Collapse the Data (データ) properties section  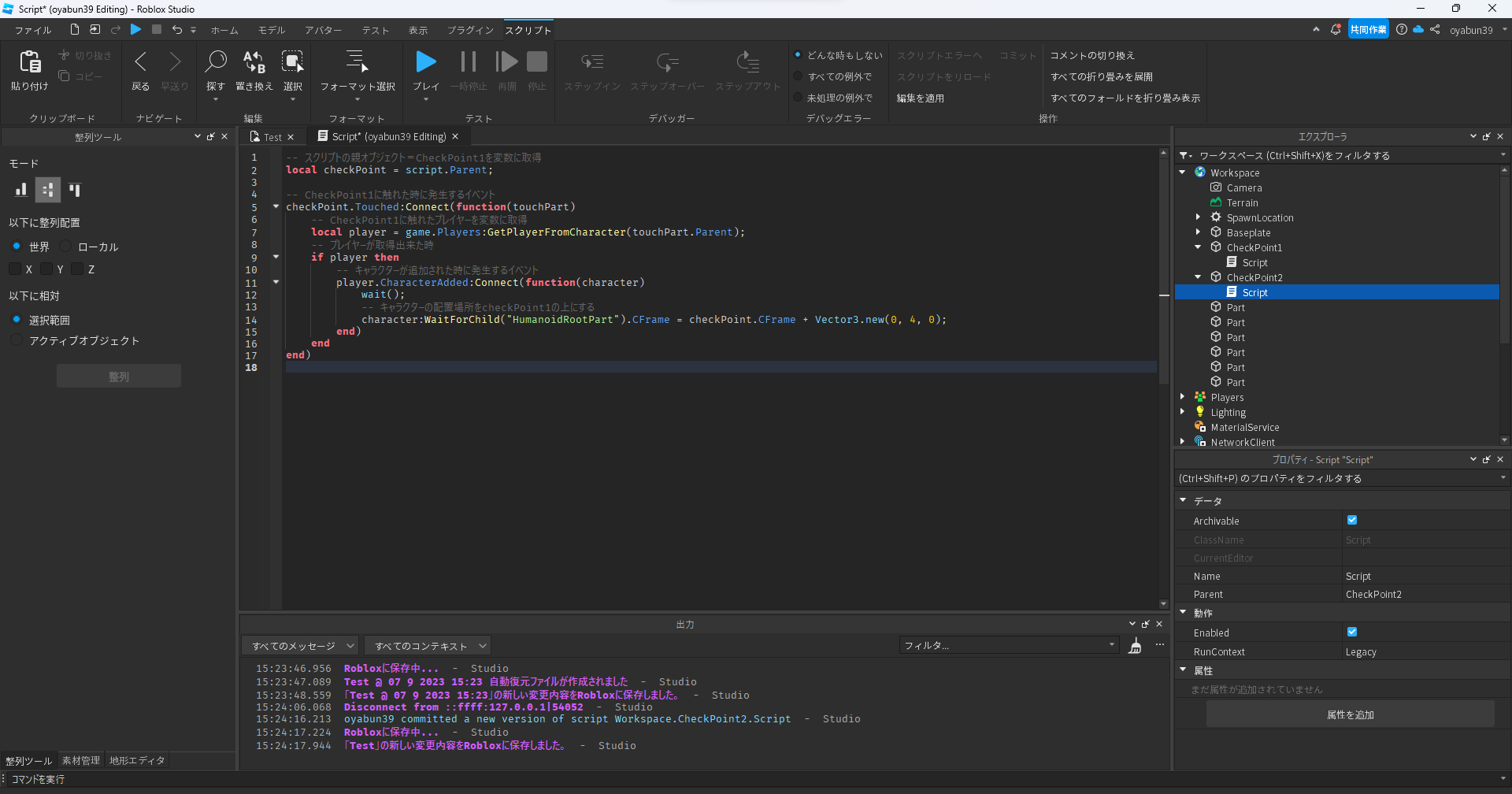1183,500
